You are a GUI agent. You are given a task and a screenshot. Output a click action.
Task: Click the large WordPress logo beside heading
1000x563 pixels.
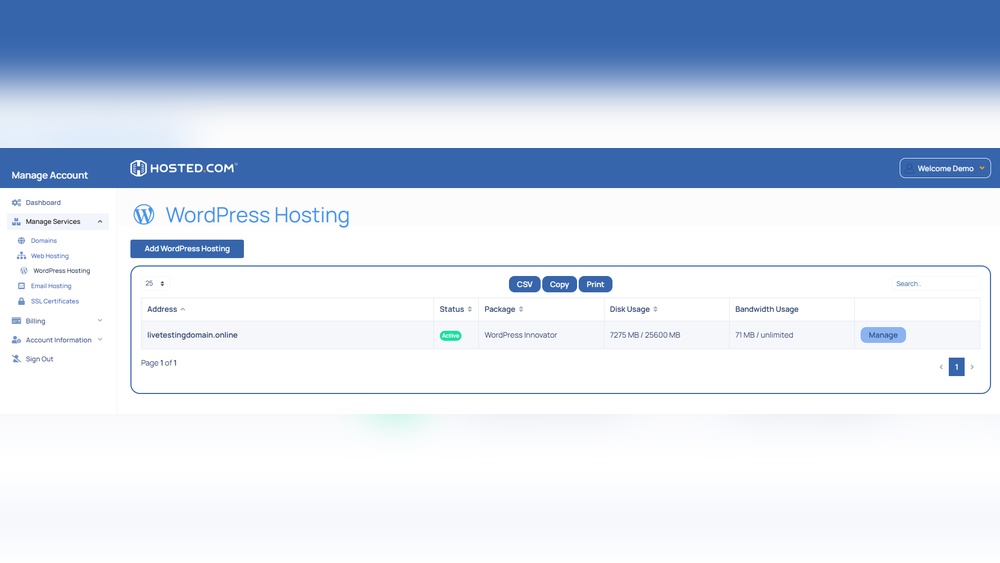[143, 214]
